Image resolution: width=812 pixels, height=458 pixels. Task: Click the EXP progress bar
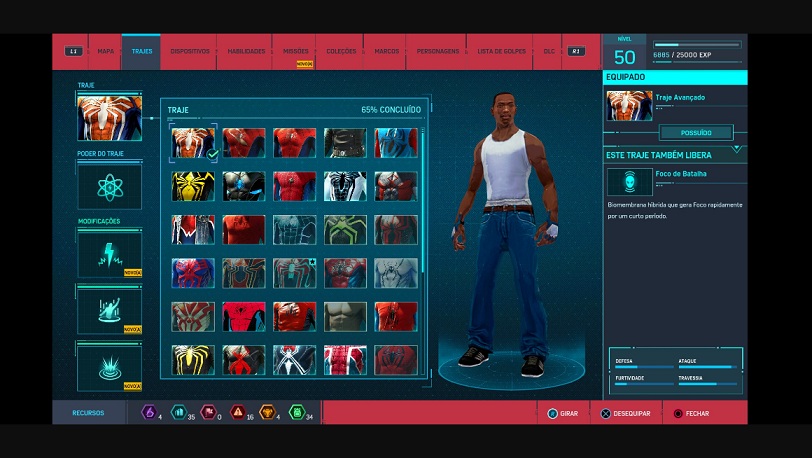pyautogui.click(x=698, y=45)
